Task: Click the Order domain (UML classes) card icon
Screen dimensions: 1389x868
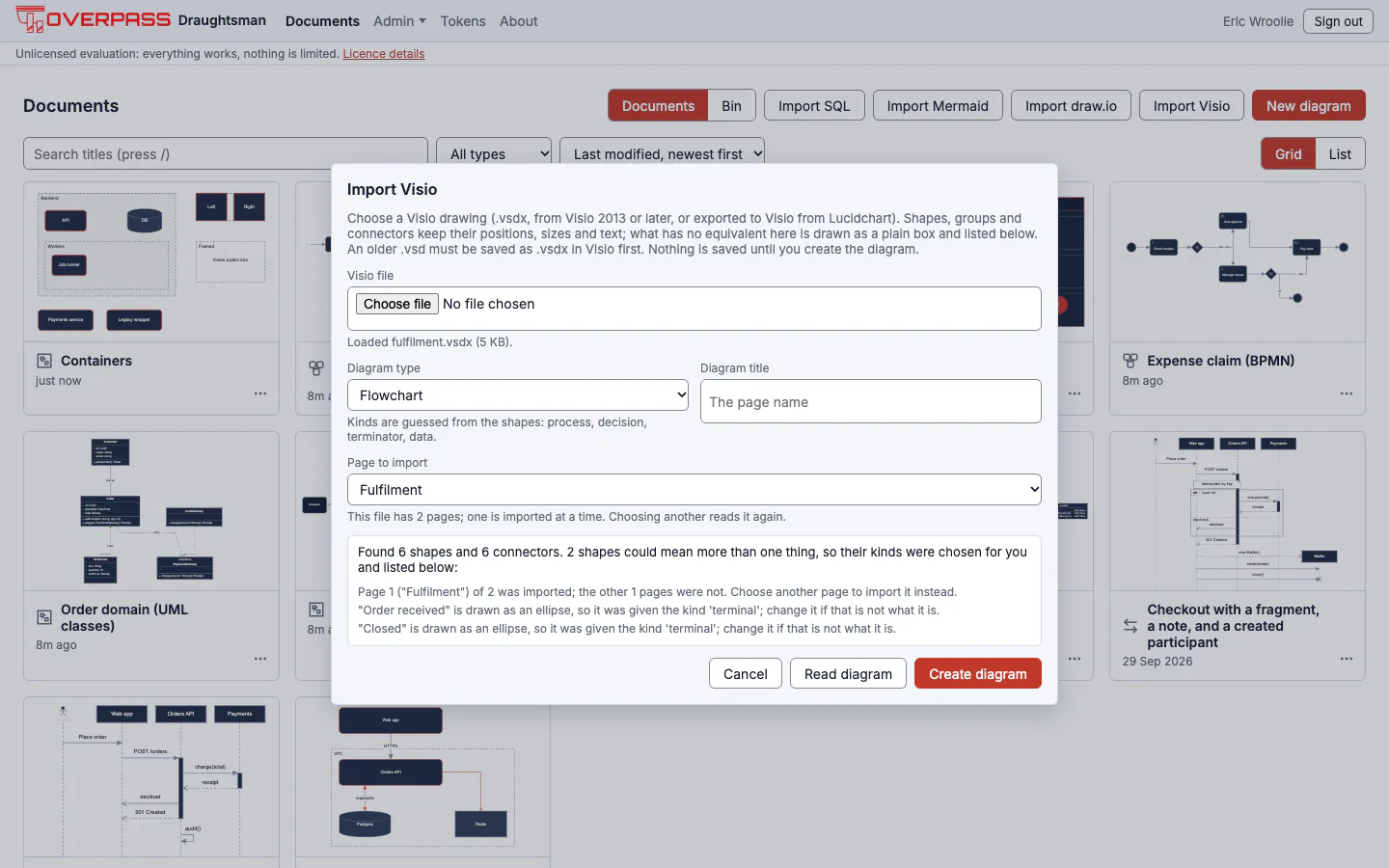Action: click(44, 617)
